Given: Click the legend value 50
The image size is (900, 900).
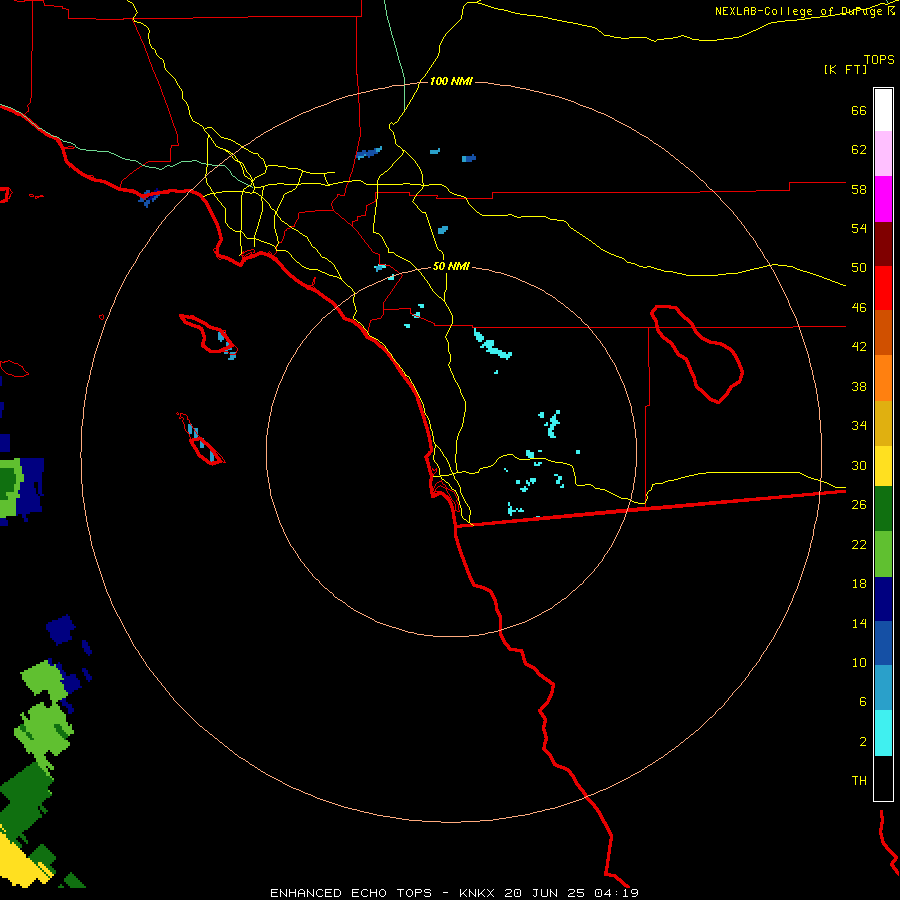Looking at the screenshot, I should (x=859, y=268).
